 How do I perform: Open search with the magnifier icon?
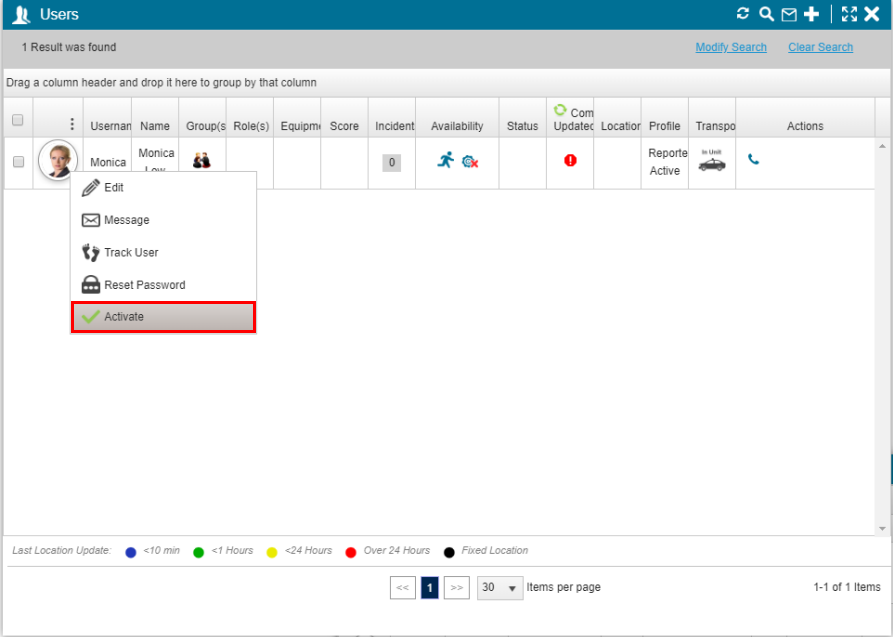coord(766,14)
